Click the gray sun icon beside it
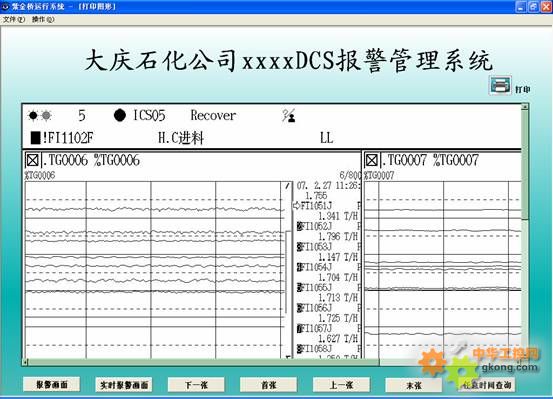The width and height of the screenshot is (553, 399). point(47,115)
